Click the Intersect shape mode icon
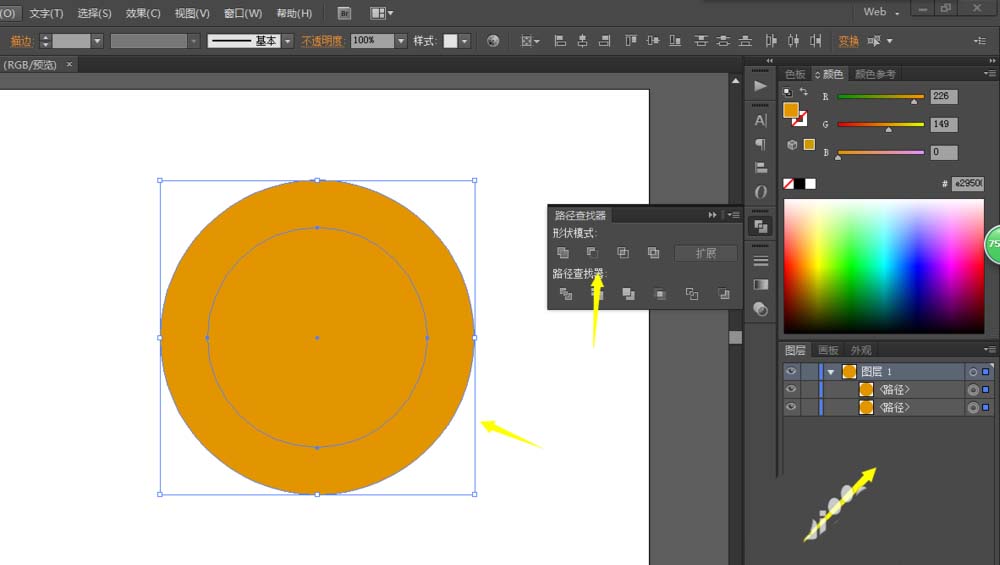Viewport: 1000px width, 565px height. point(623,253)
